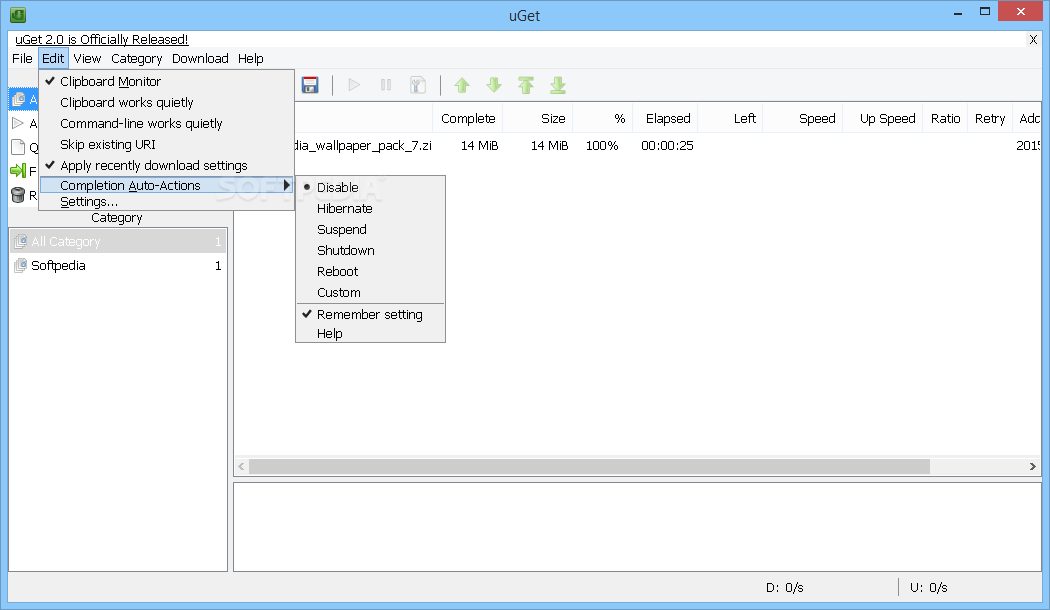Click the Softpedia category icon
The height and width of the screenshot is (610, 1050).
coord(20,266)
